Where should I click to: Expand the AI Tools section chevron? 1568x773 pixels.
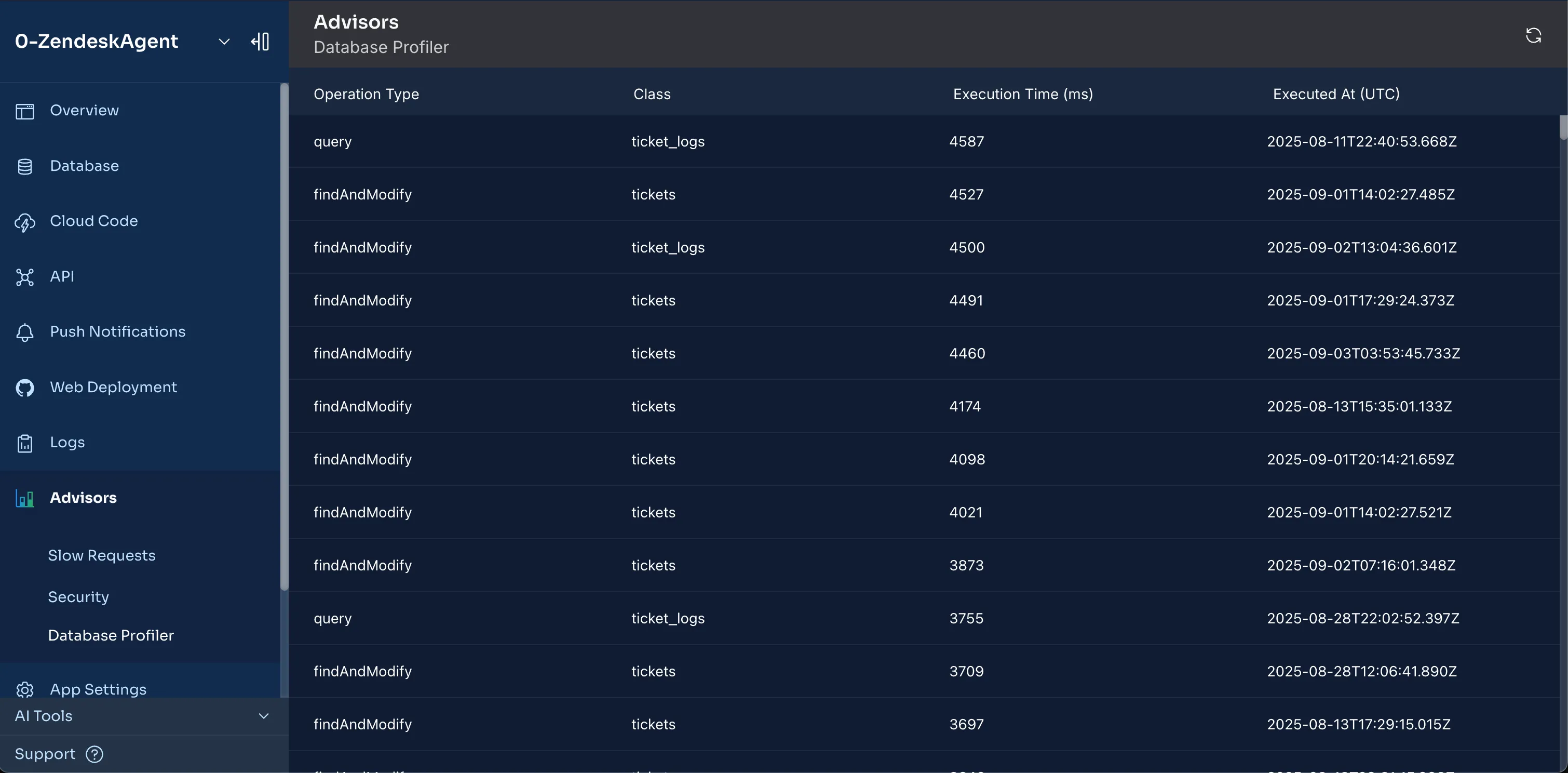pos(264,716)
